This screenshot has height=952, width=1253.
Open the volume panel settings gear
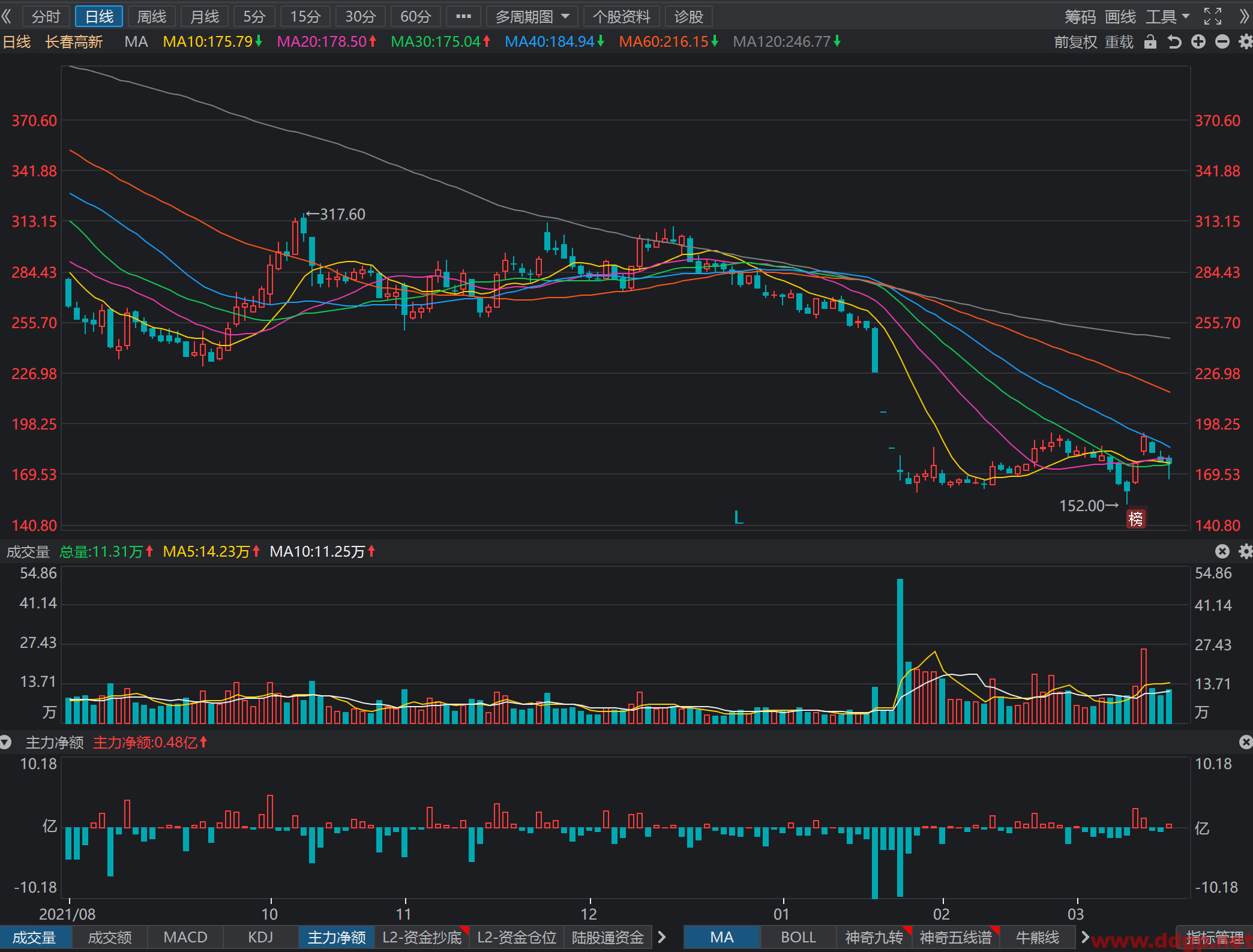[x=1246, y=551]
